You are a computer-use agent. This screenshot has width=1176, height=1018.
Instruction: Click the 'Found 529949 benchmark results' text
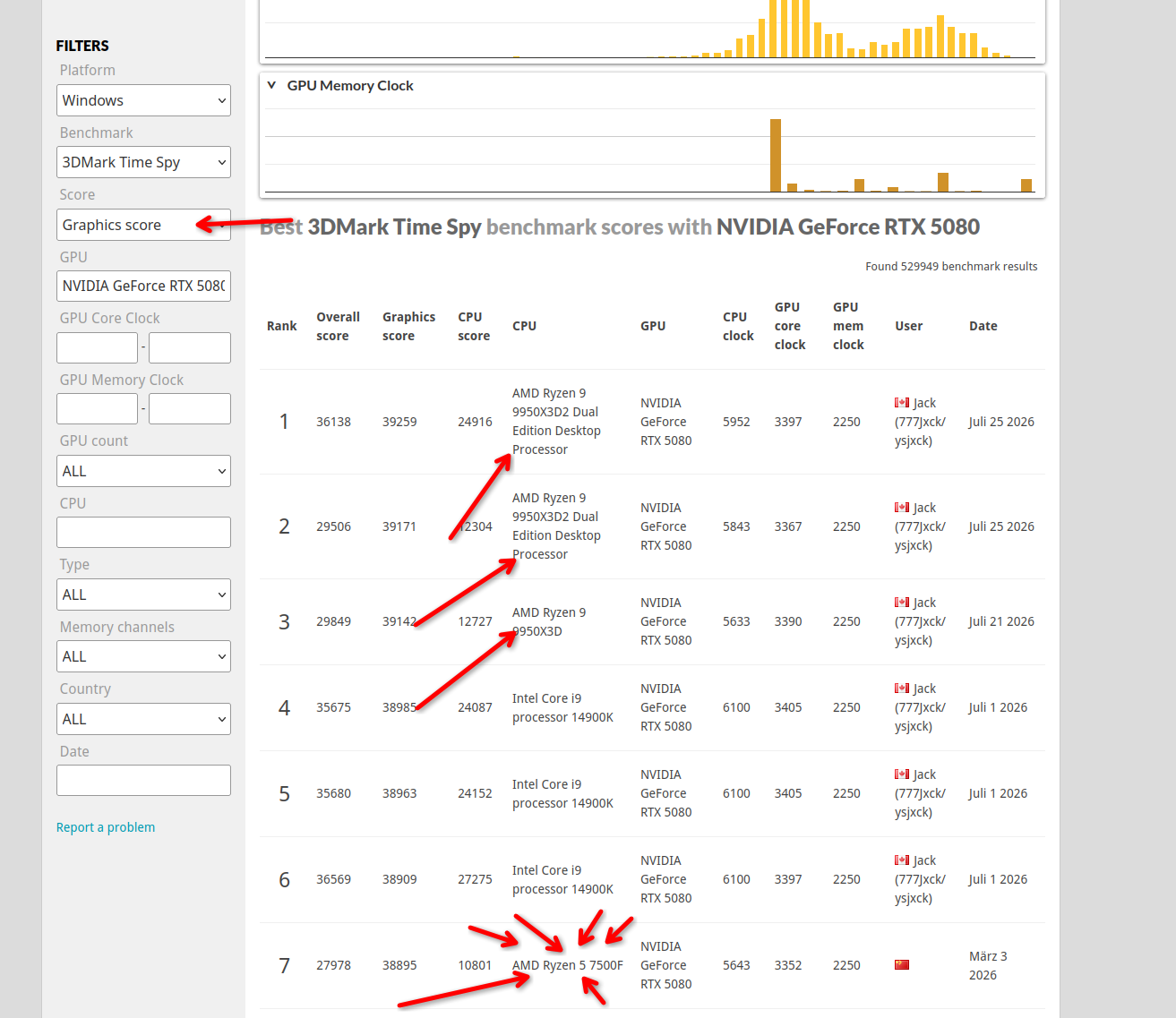click(x=951, y=266)
